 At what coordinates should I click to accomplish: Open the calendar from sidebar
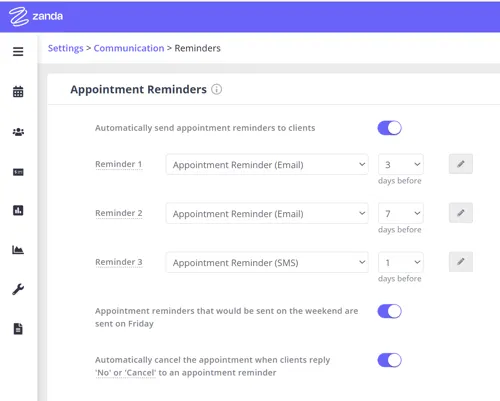tap(18, 92)
